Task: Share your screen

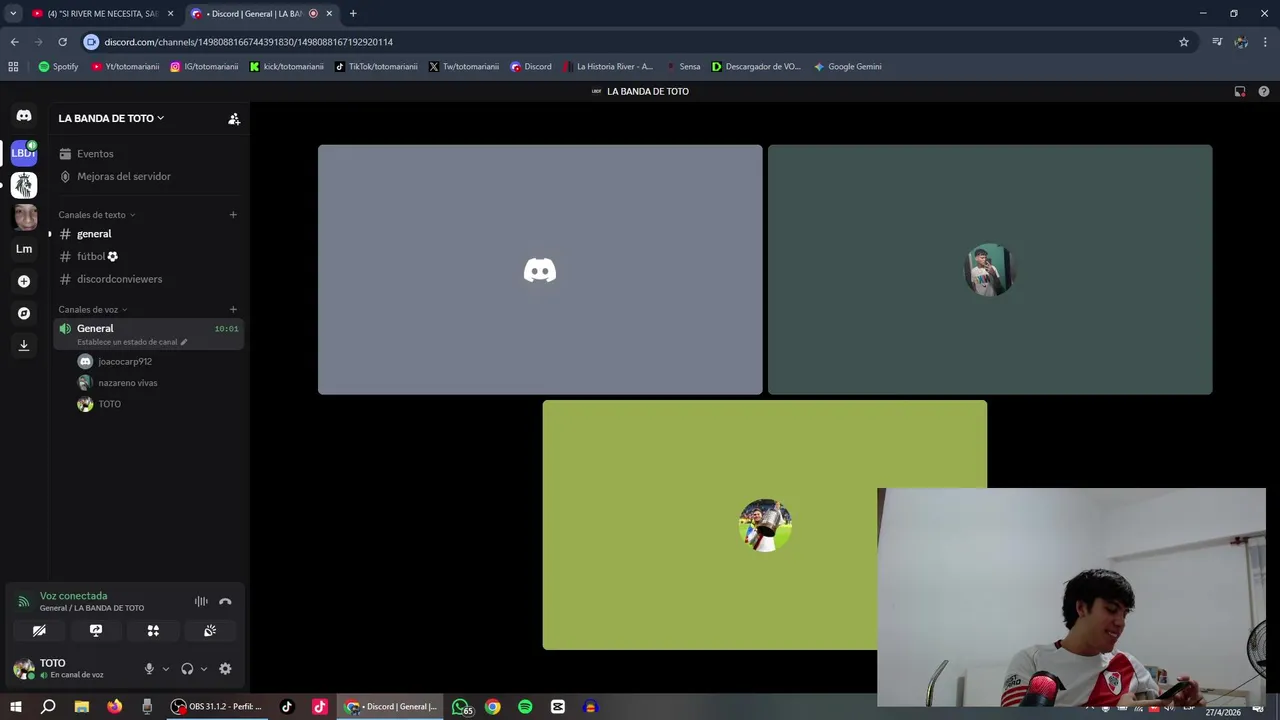Action: pyautogui.click(x=96, y=631)
